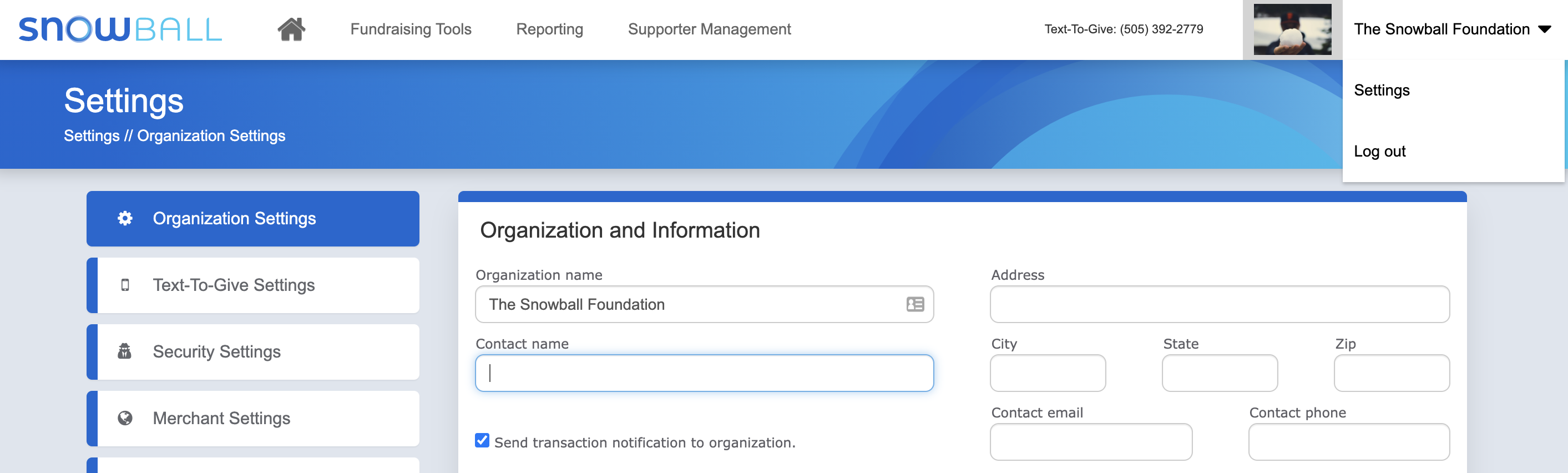Open the Reporting menu
Viewport: 1568px width, 473px height.
point(550,29)
